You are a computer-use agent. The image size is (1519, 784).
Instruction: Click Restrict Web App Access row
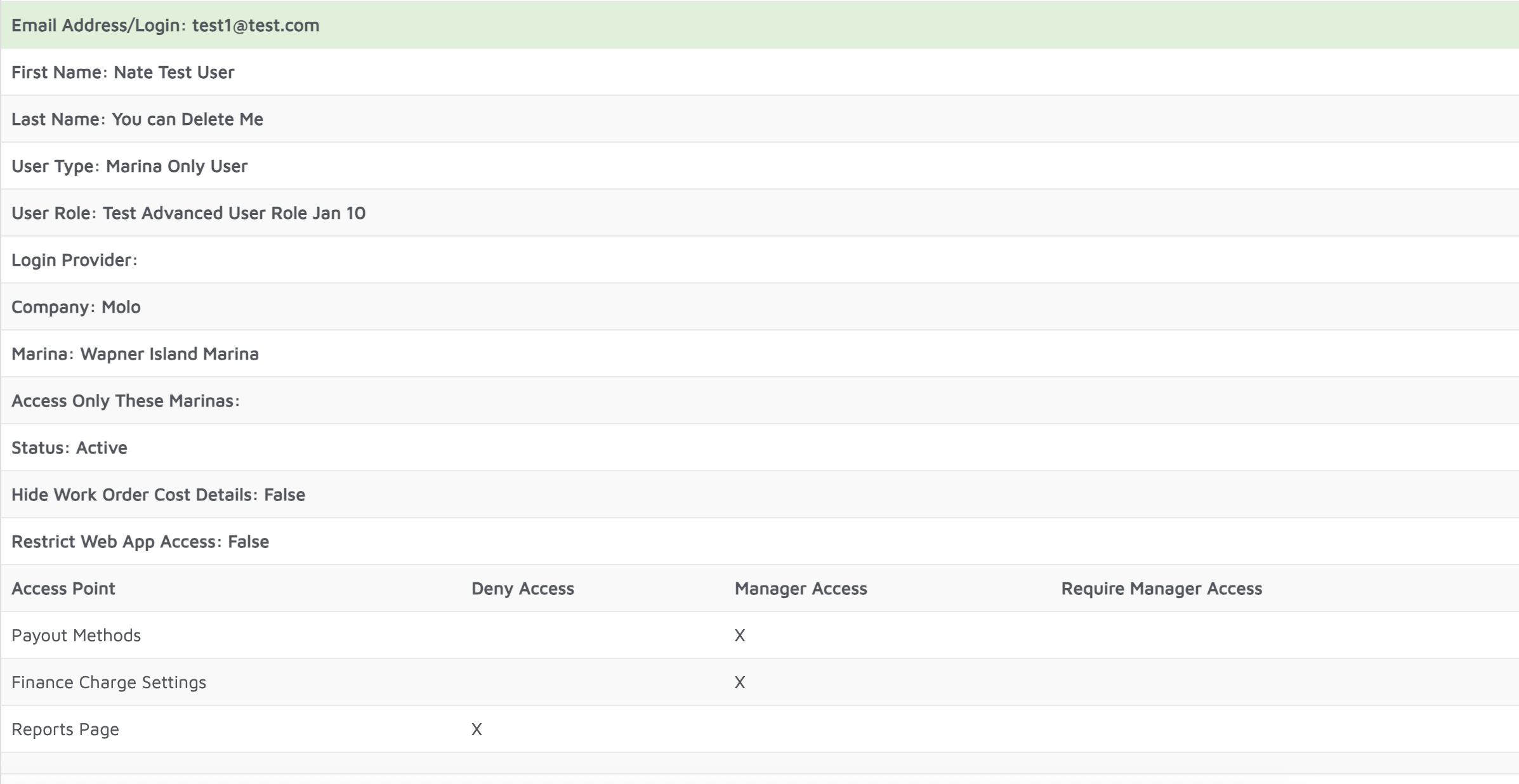tap(140, 542)
